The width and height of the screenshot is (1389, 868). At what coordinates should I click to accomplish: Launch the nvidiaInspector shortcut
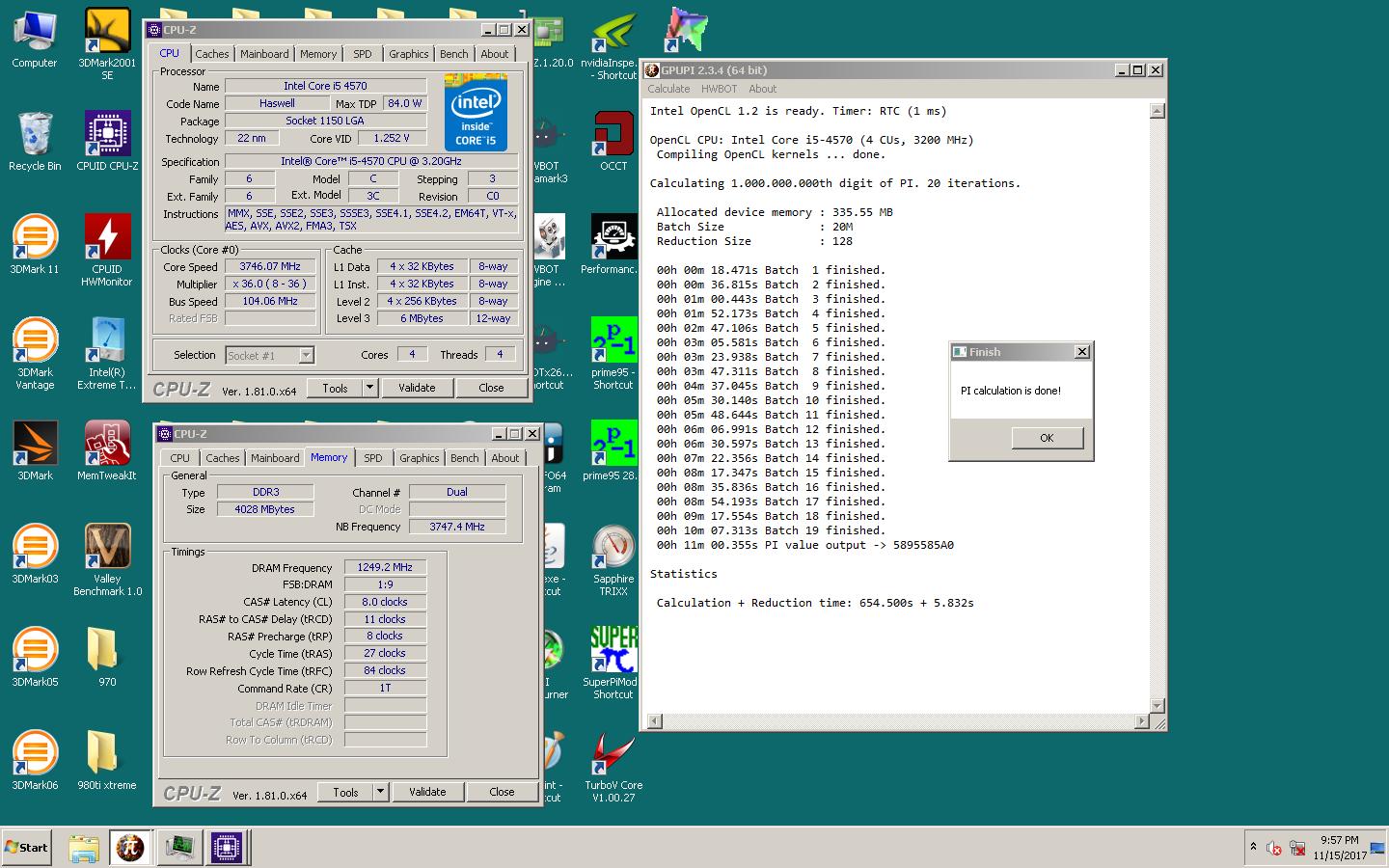613,43
